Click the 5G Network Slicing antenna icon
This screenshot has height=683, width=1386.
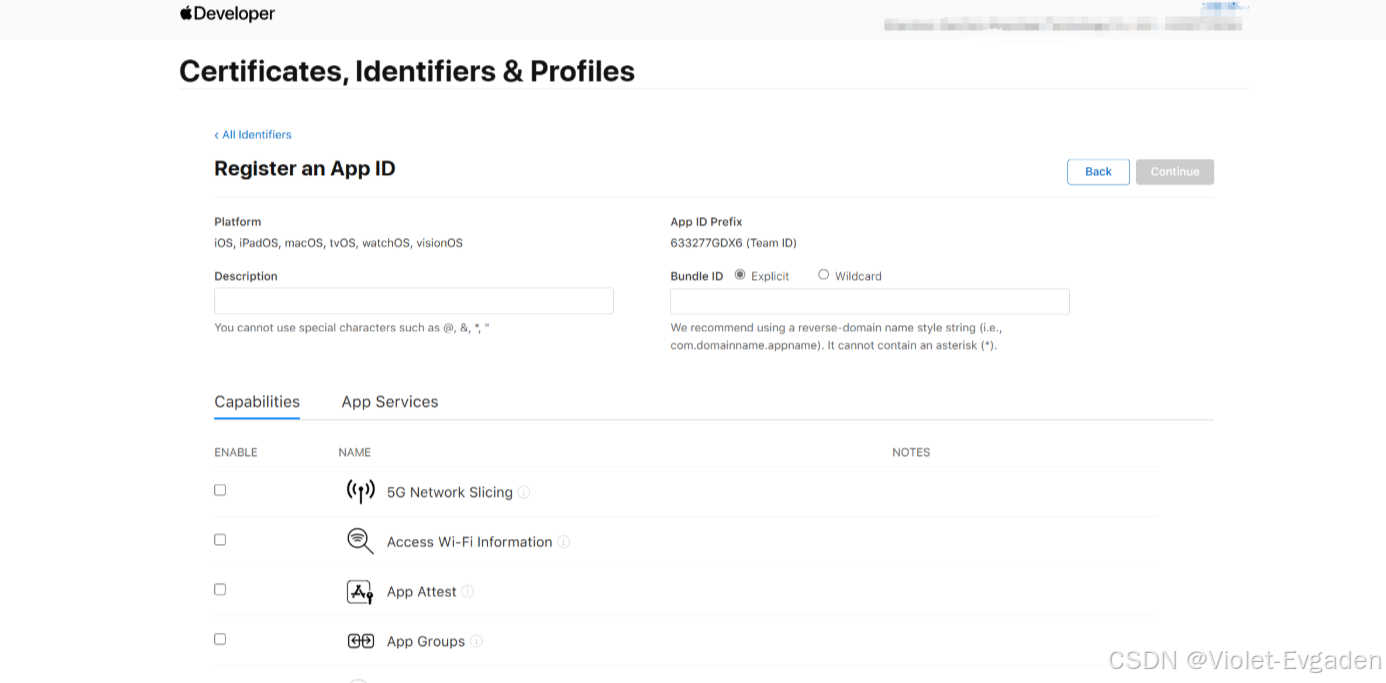(360, 491)
